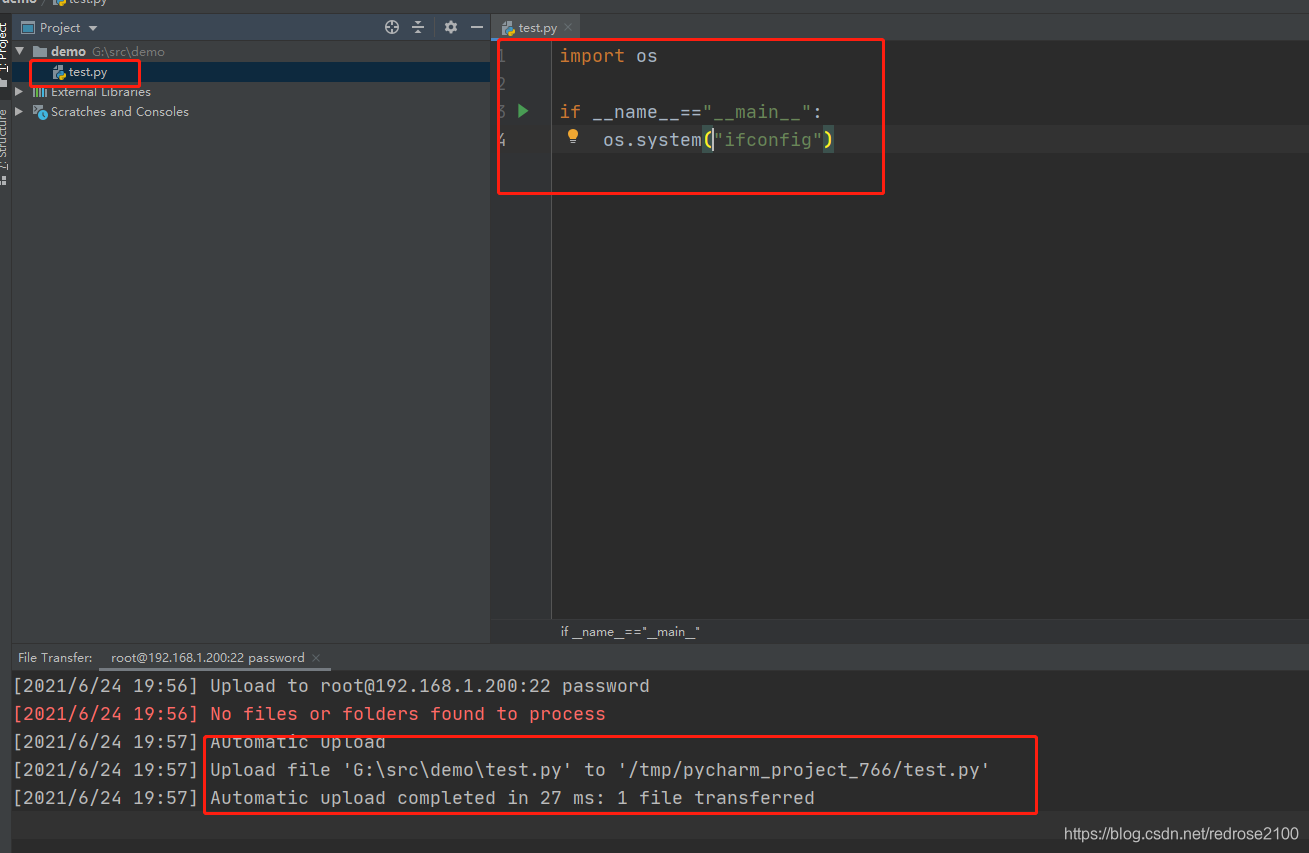This screenshot has width=1309, height=853.
Task: Click the test.py breadcrumb in the navigation bar
Action: pos(82,2)
